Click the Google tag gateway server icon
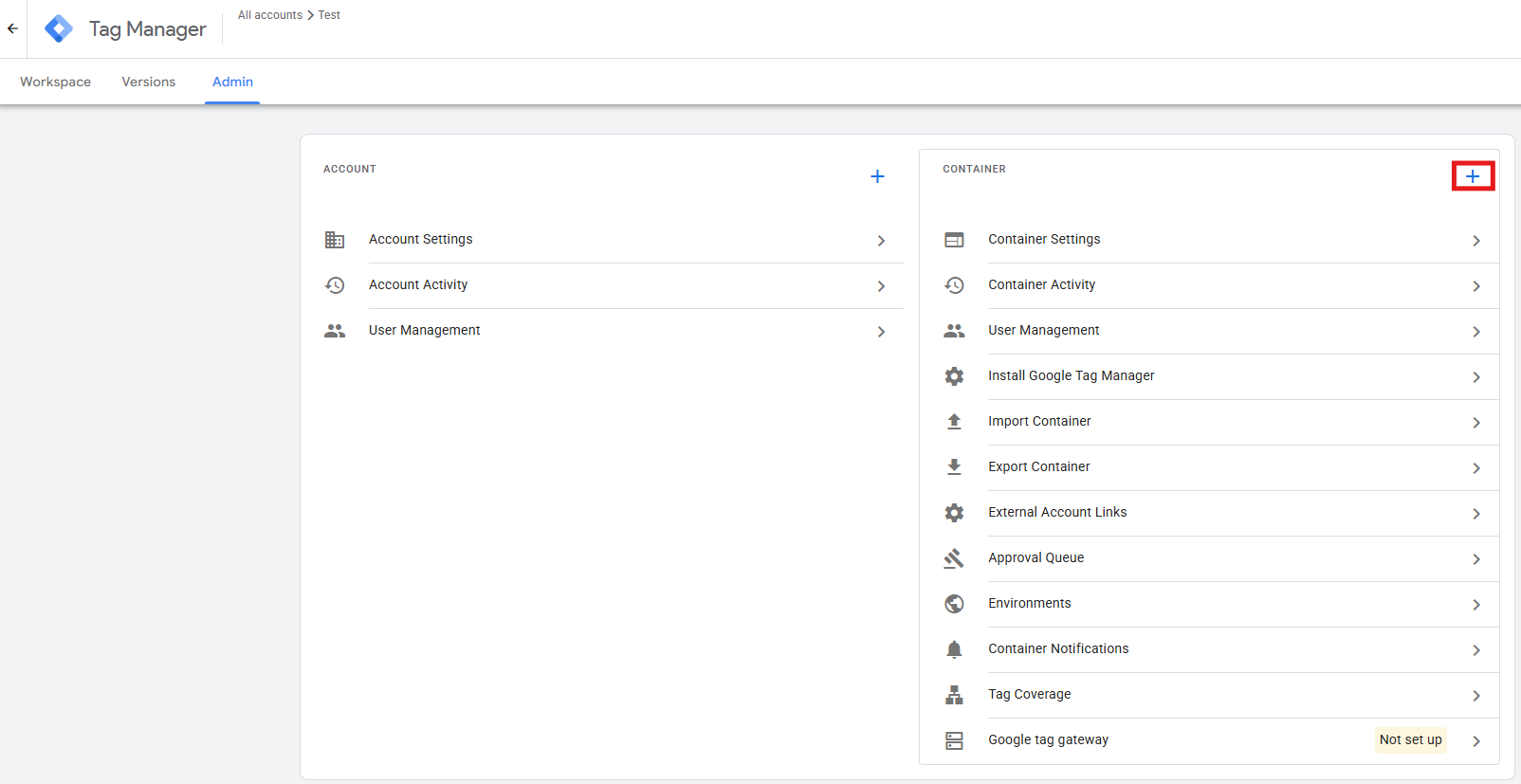The height and width of the screenshot is (784, 1521). [954, 740]
